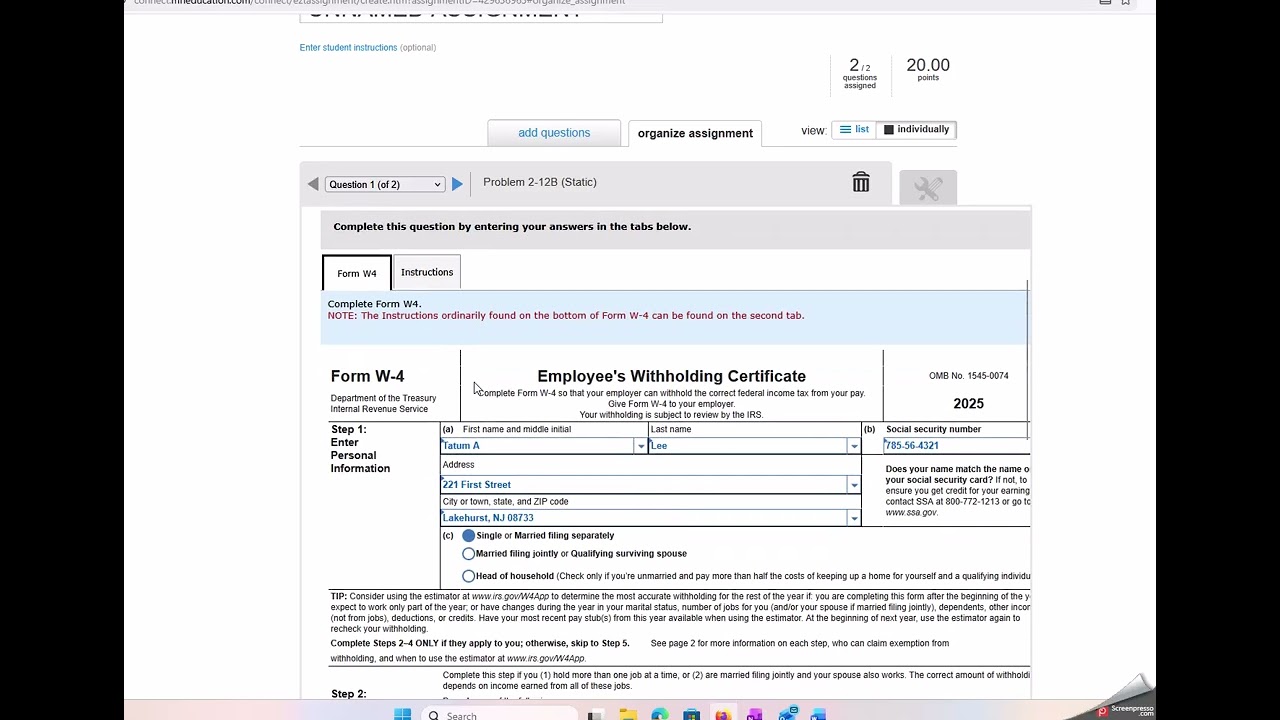This screenshot has height=720, width=1280.
Task: Click the first name field containing Tatum A
Action: pyautogui.click(x=538, y=446)
